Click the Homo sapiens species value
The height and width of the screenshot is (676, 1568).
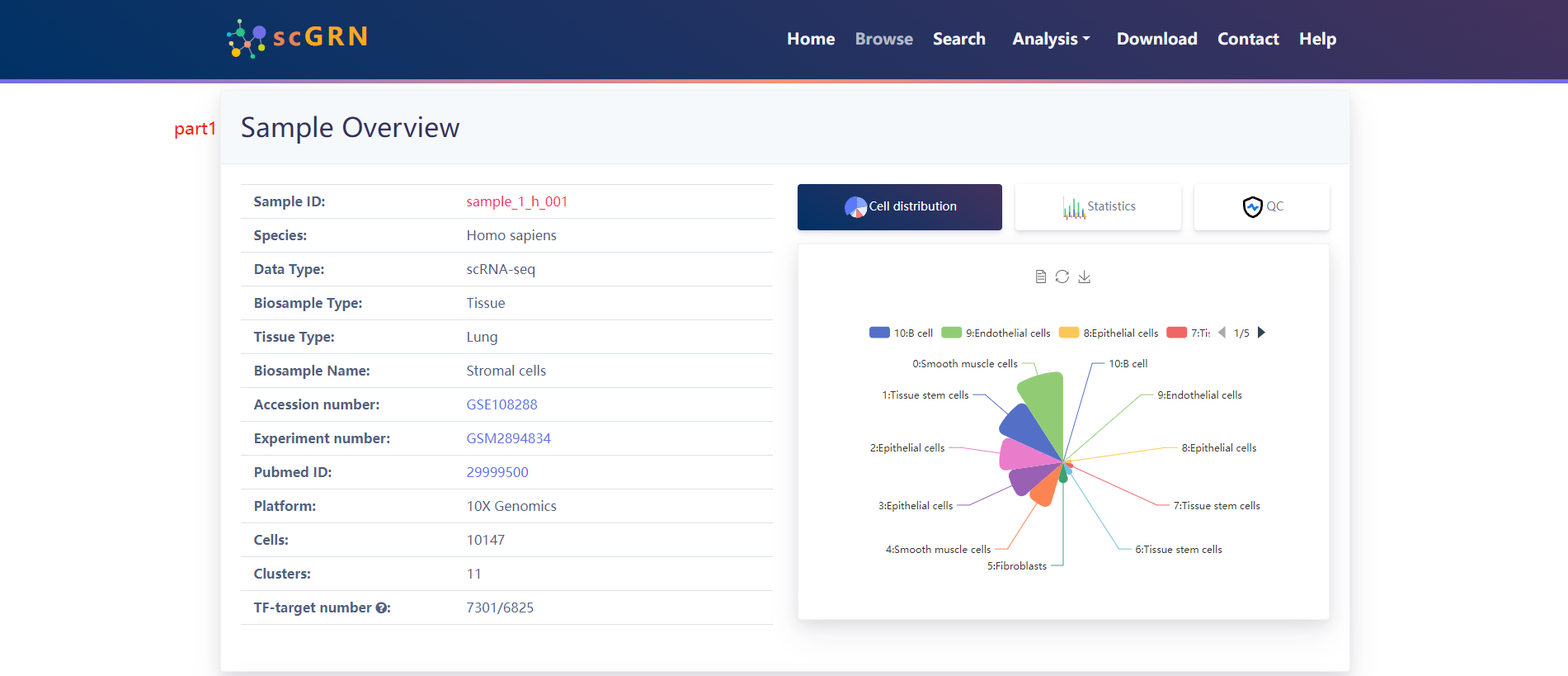pos(511,235)
